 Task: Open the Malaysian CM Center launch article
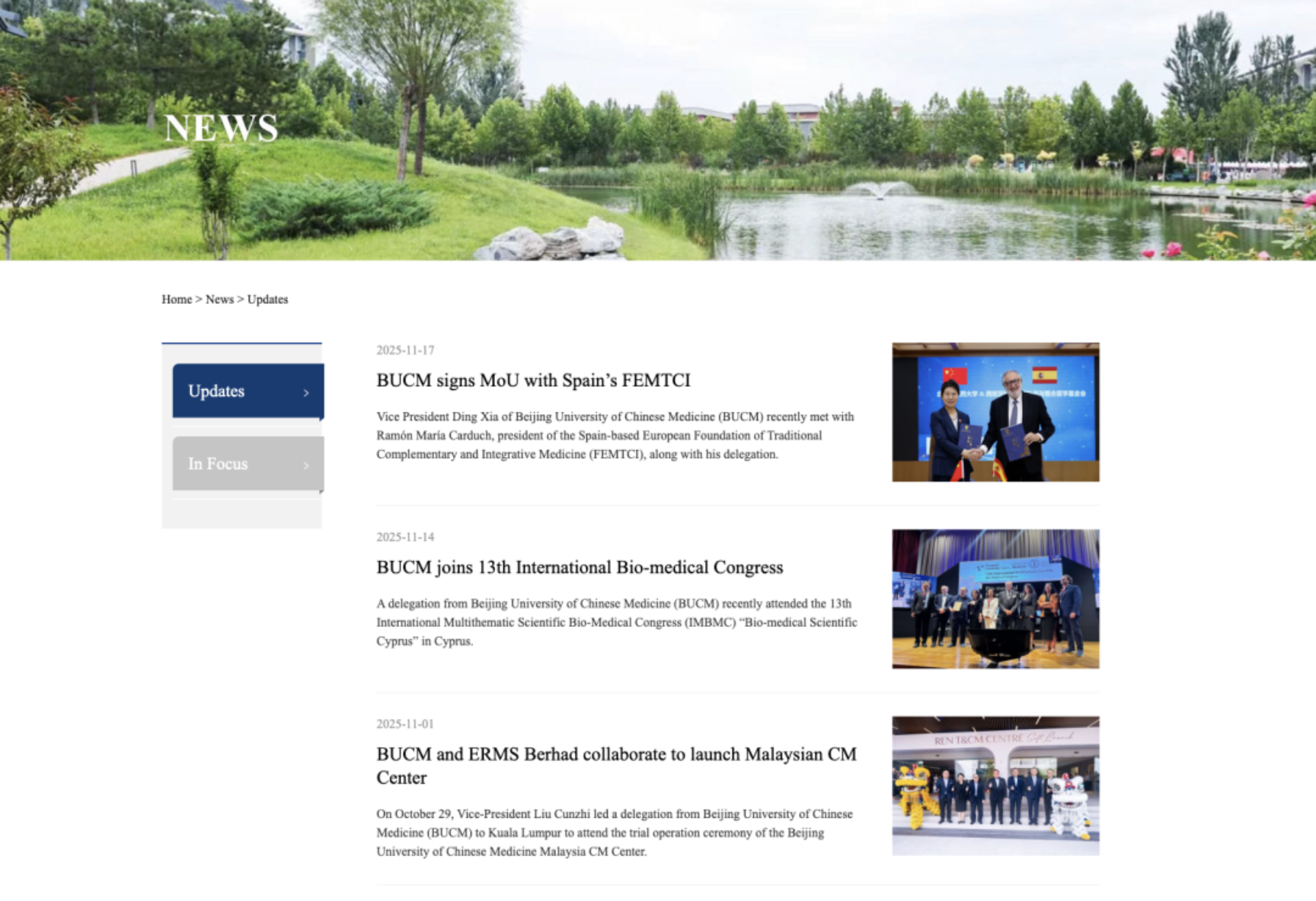click(x=616, y=765)
